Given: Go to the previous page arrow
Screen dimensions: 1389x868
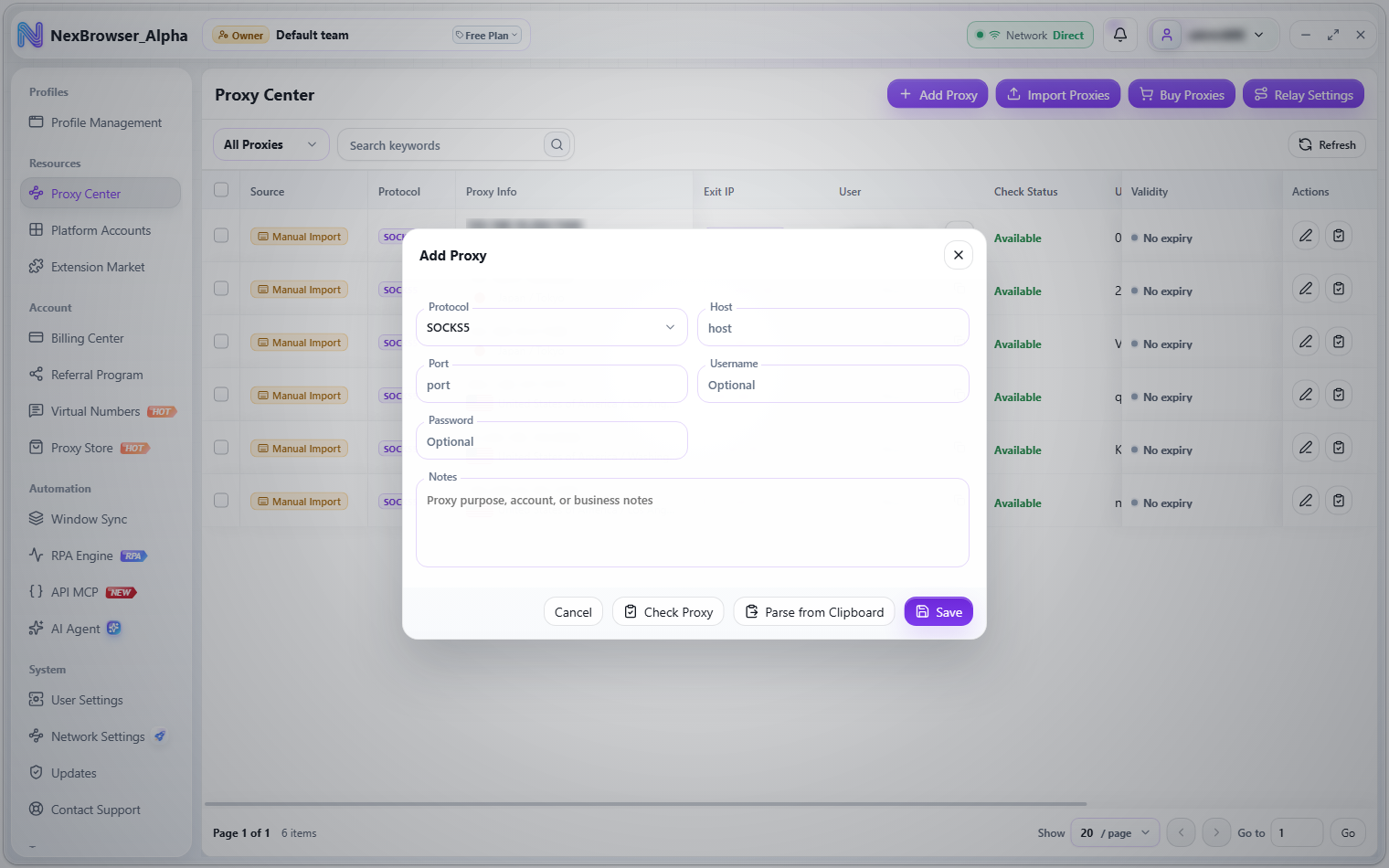Looking at the screenshot, I should pos(1181,832).
